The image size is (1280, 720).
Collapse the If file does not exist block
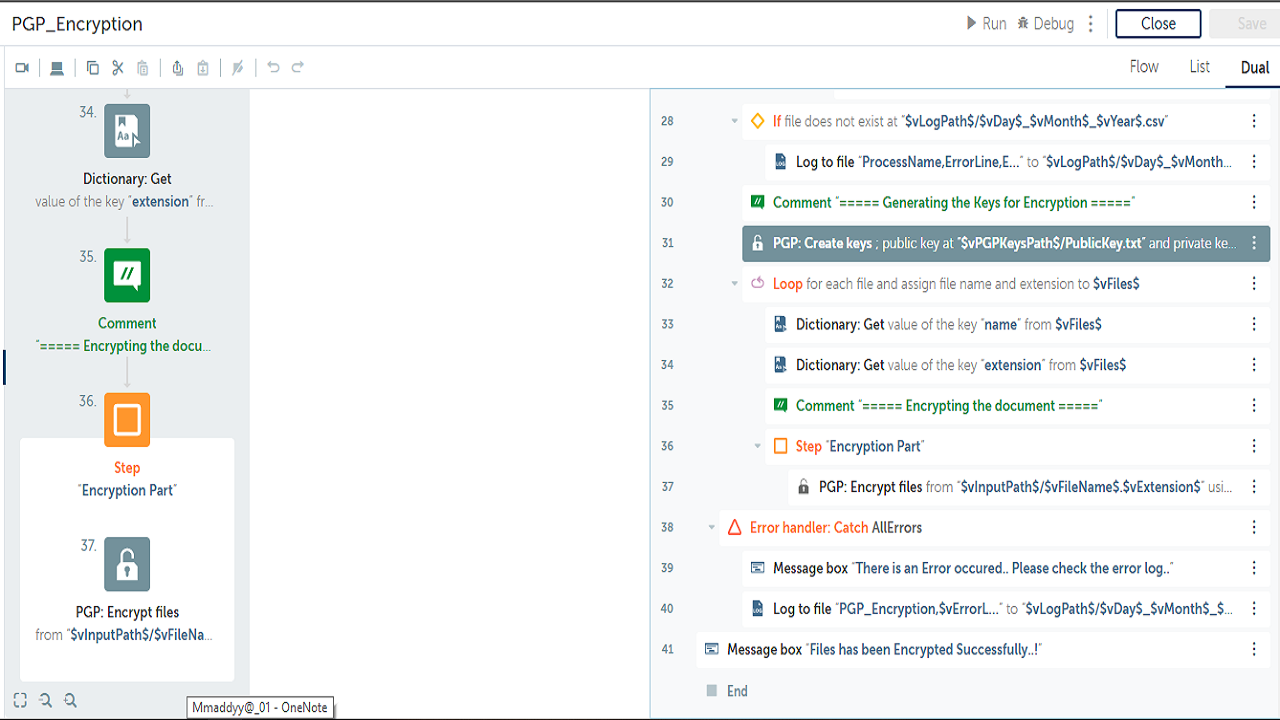(734, 121)
